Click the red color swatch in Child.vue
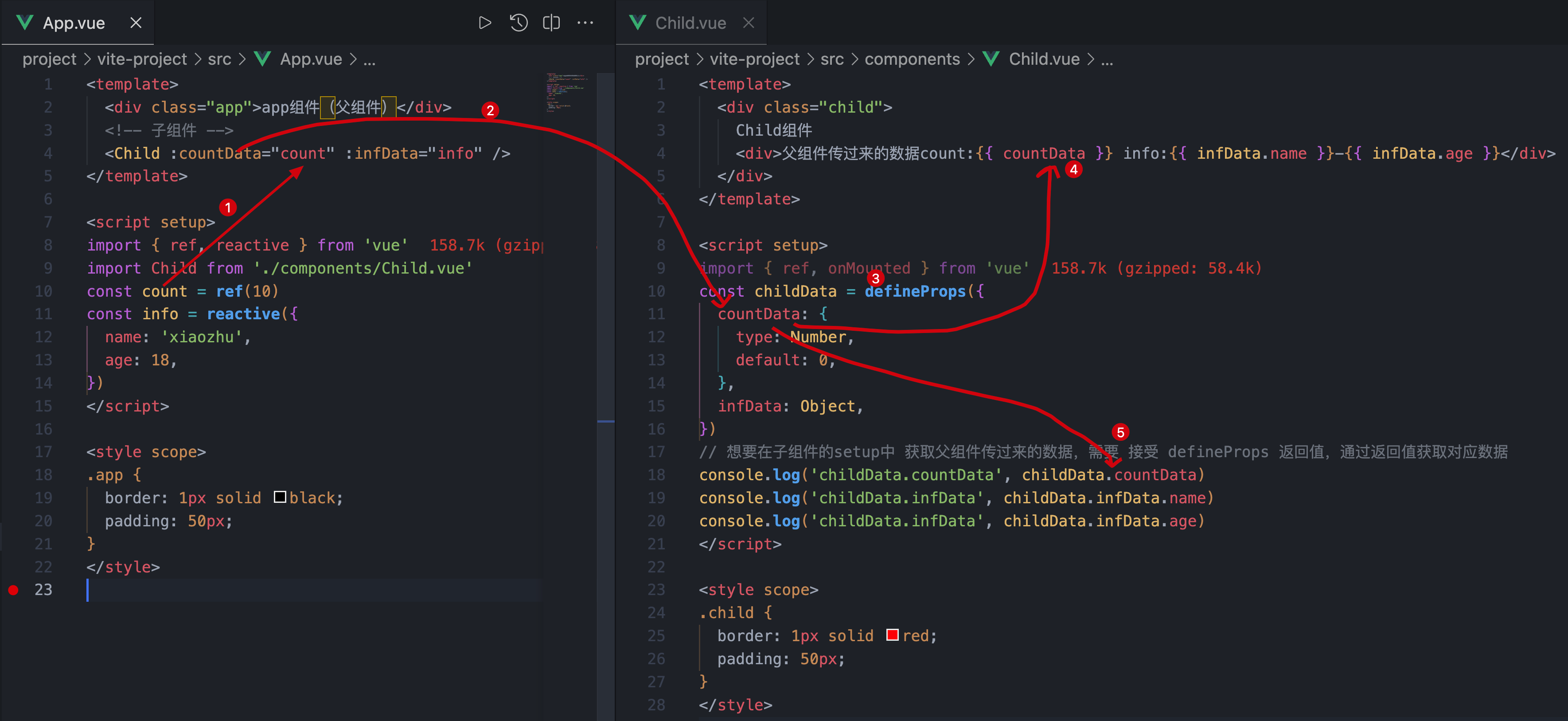The width and height of the screenshot is (1568, 721). tap(892, 635)
